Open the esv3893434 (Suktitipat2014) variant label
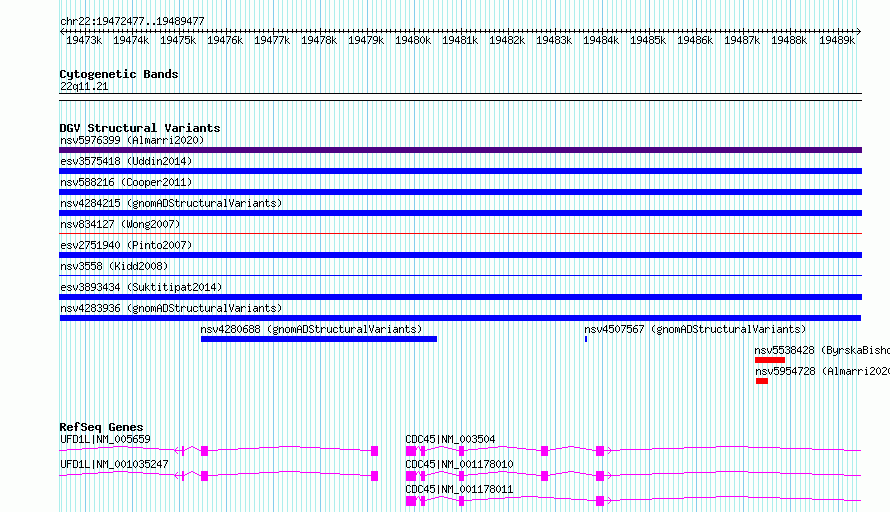 pyautogui.click(x=141, y=287)
